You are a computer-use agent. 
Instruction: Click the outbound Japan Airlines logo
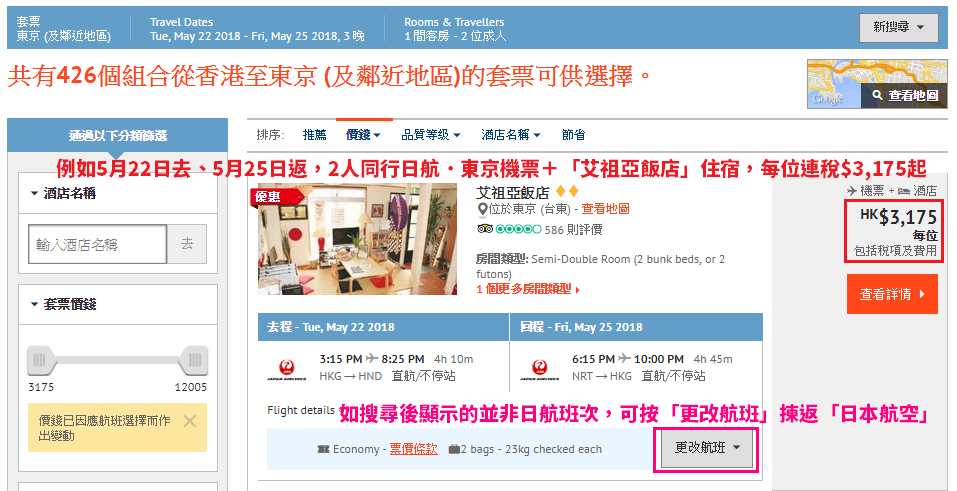tap(286, 369)
